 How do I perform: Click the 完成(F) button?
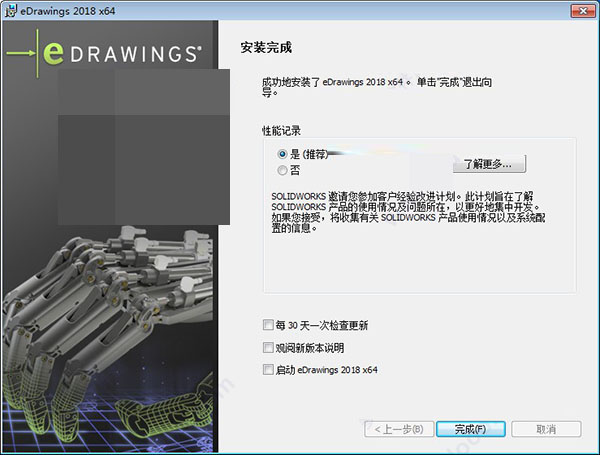[471, 429]
